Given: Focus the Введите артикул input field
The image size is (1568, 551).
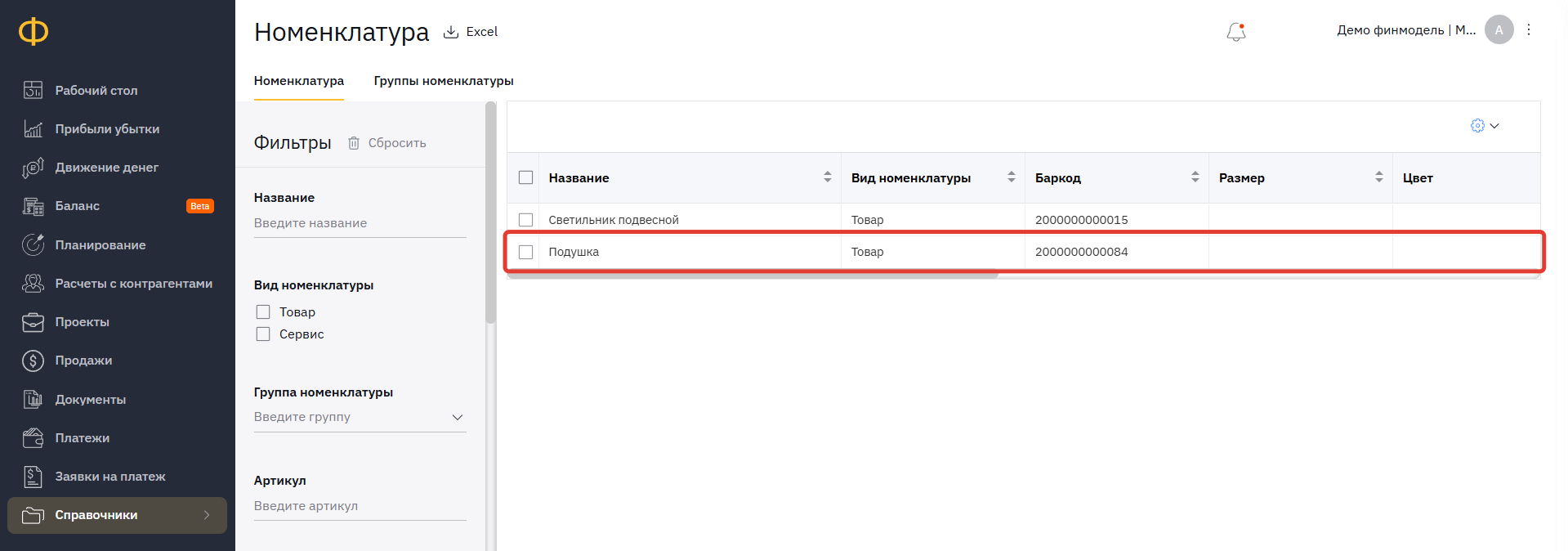Looking at the screenshot, I should (x=360, y=506).
